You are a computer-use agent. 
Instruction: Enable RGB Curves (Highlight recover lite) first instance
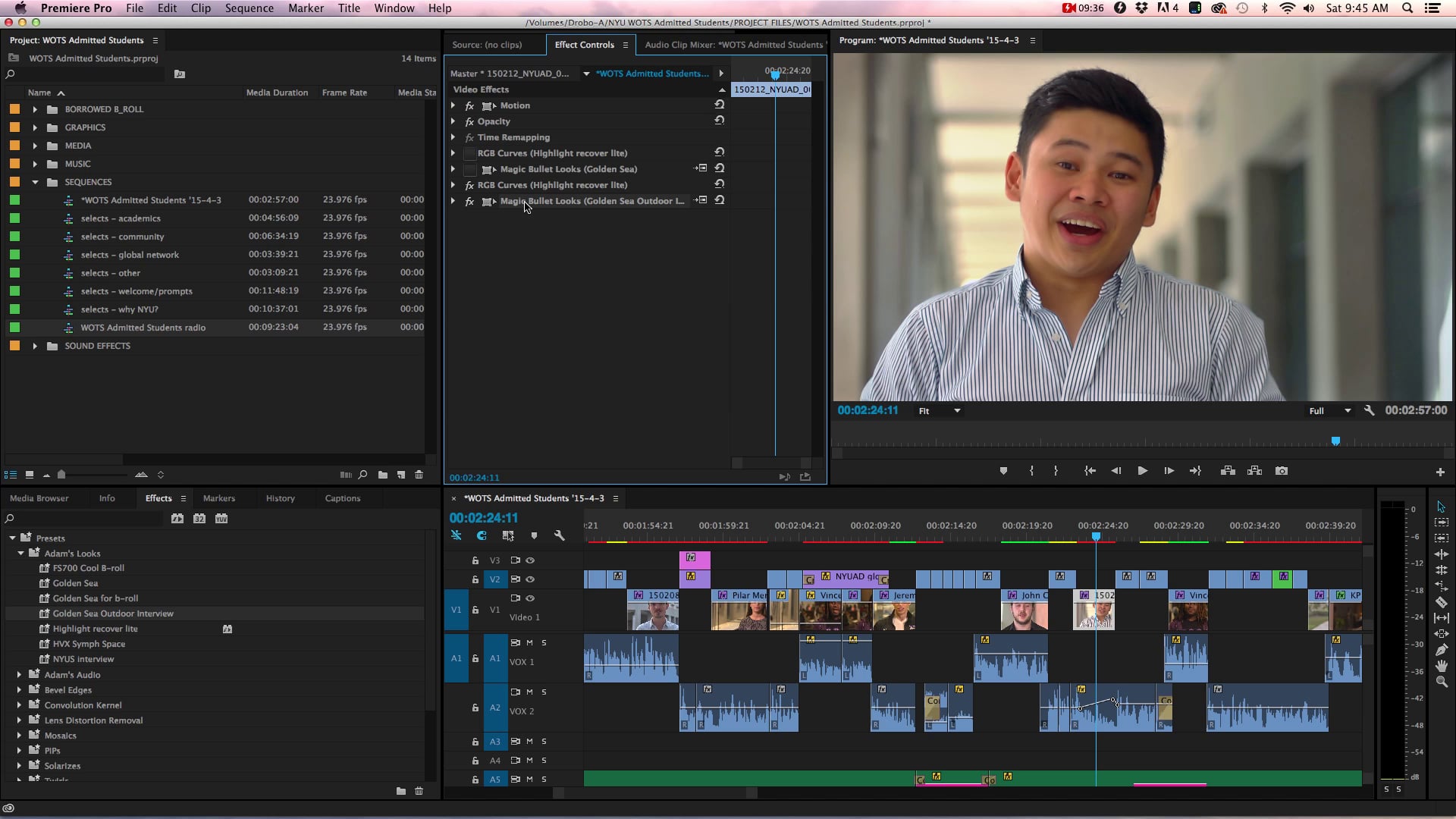point(469,153)
